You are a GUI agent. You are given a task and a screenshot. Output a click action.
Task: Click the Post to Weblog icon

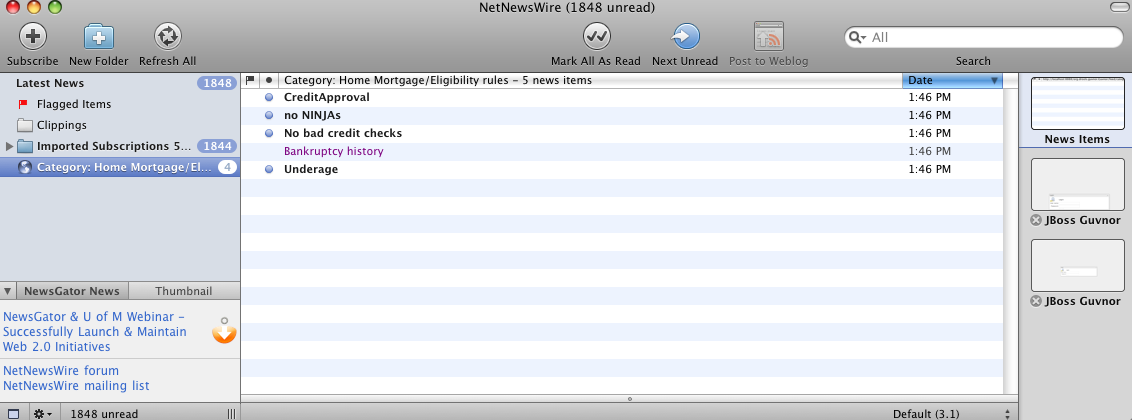[769, 36]
